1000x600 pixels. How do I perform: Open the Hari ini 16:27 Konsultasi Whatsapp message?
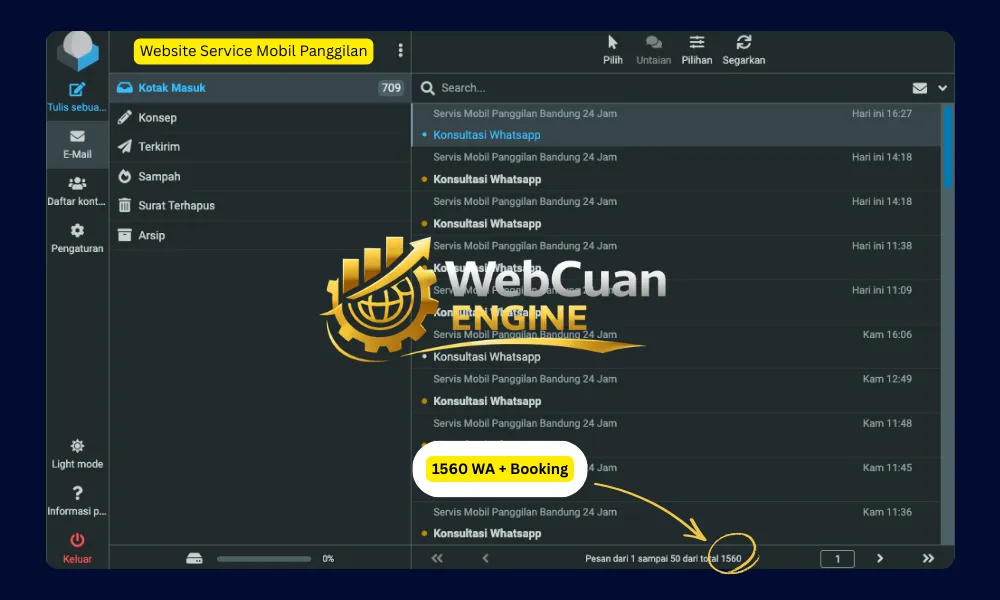pos(670,125)
